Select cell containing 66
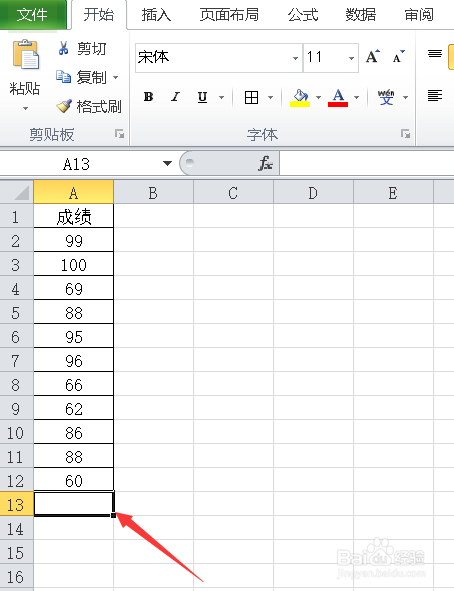 pos(73,384)
